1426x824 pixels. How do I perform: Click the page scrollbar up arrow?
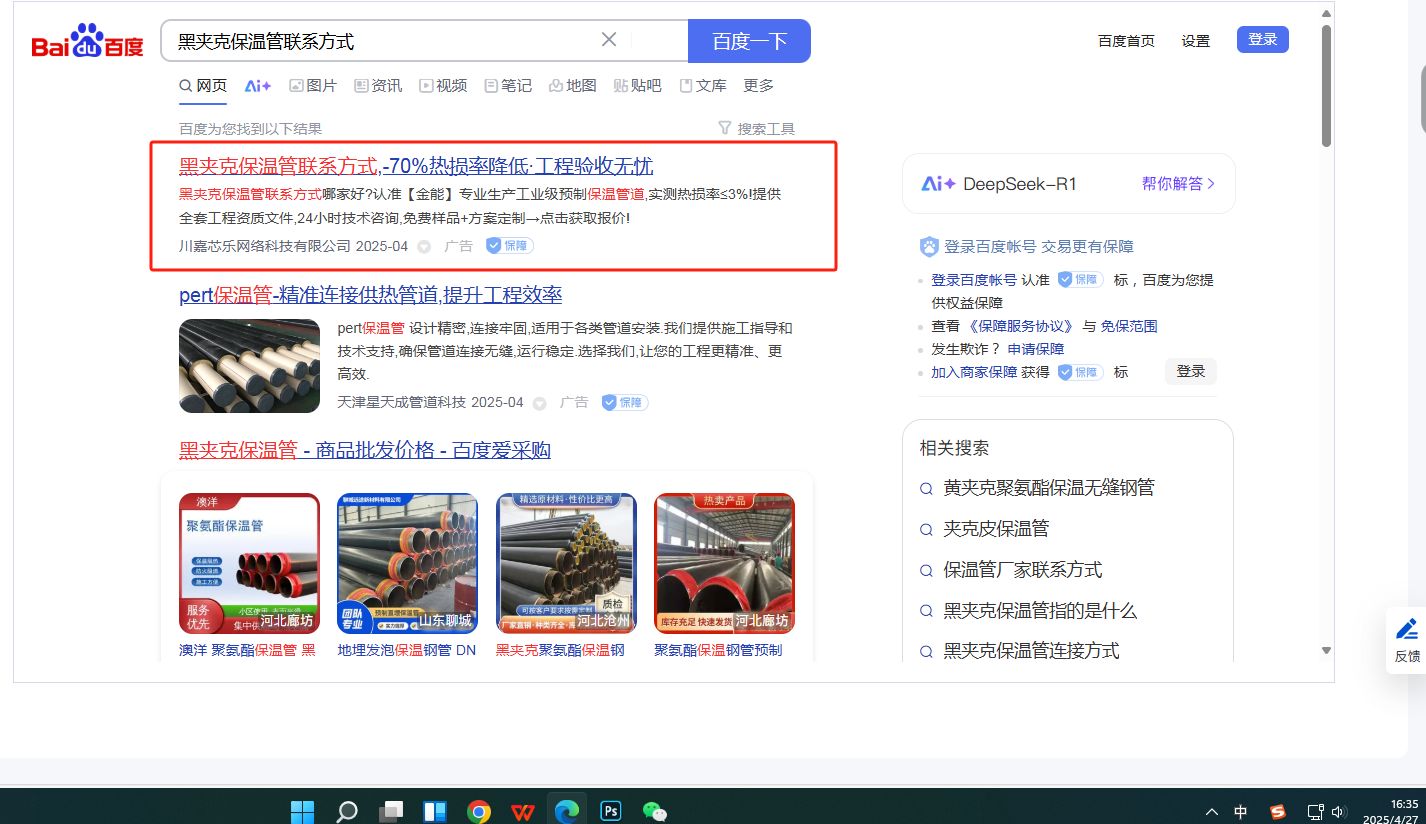pyautogui.click(x=1326, y=14)
